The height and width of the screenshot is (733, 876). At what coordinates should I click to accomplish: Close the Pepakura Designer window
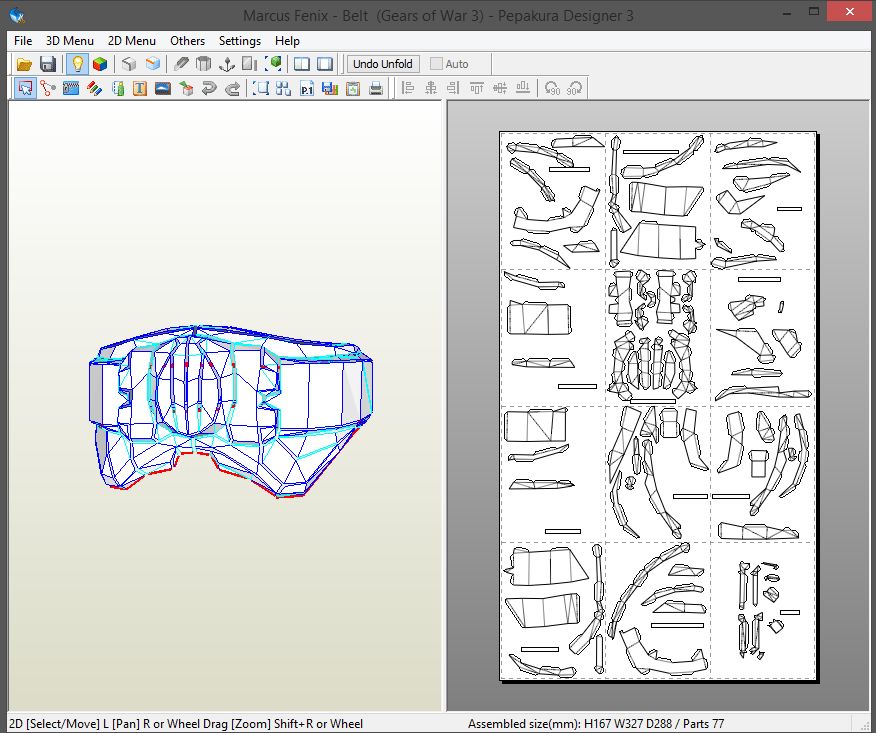pyautogui.click(x=849, y=12)
